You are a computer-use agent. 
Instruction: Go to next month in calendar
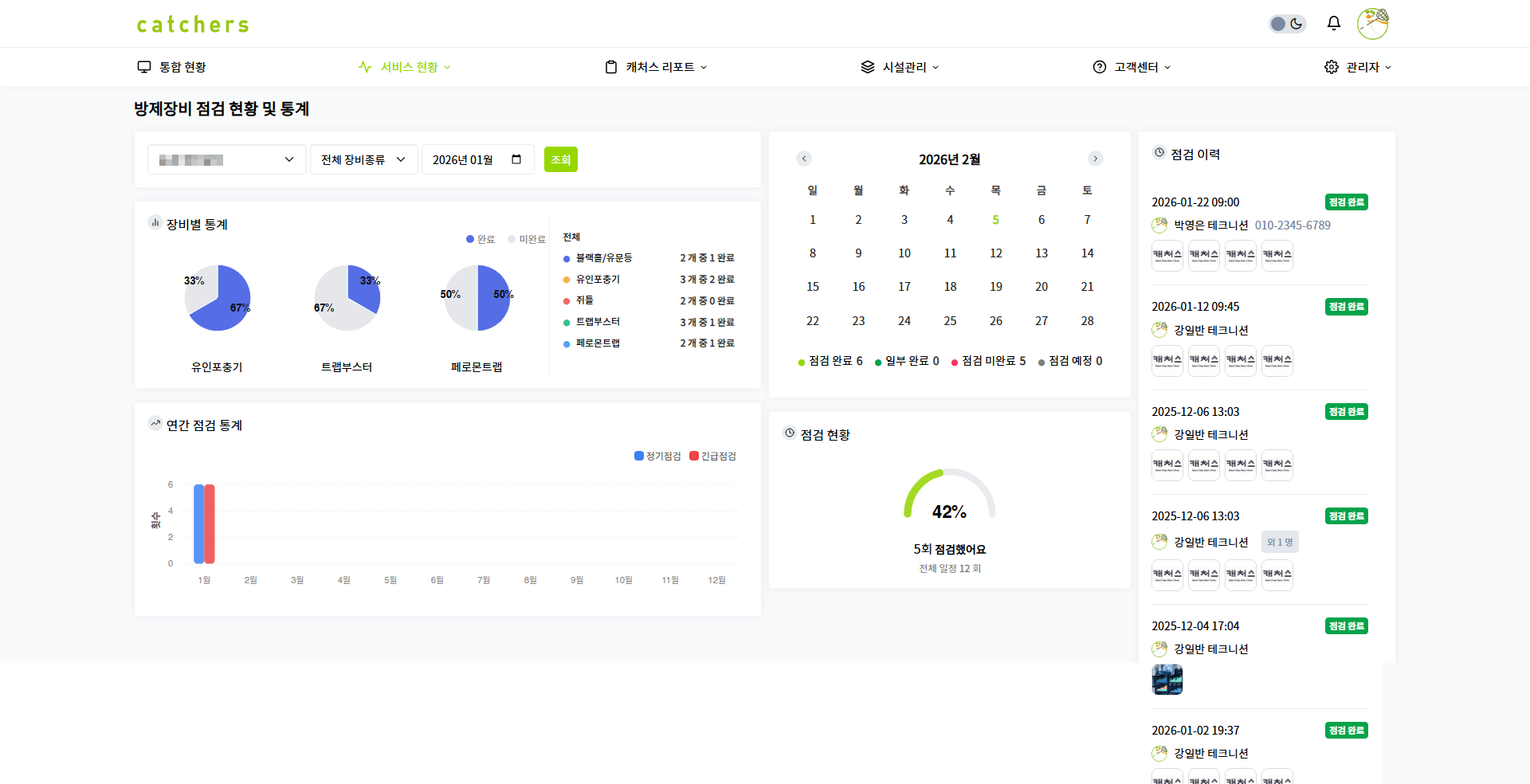[1096, 159]
